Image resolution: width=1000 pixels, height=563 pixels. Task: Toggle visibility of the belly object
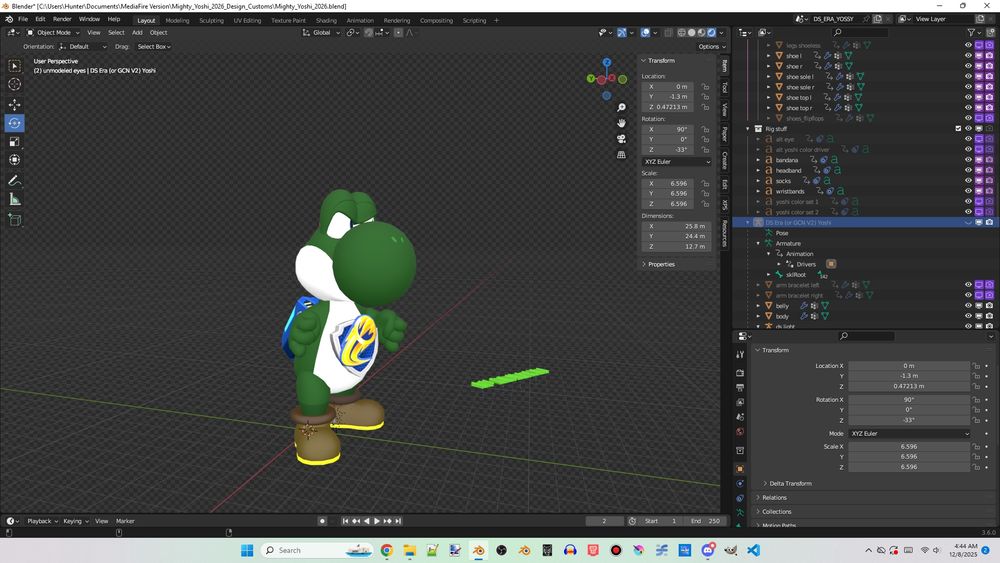[968, 306]
